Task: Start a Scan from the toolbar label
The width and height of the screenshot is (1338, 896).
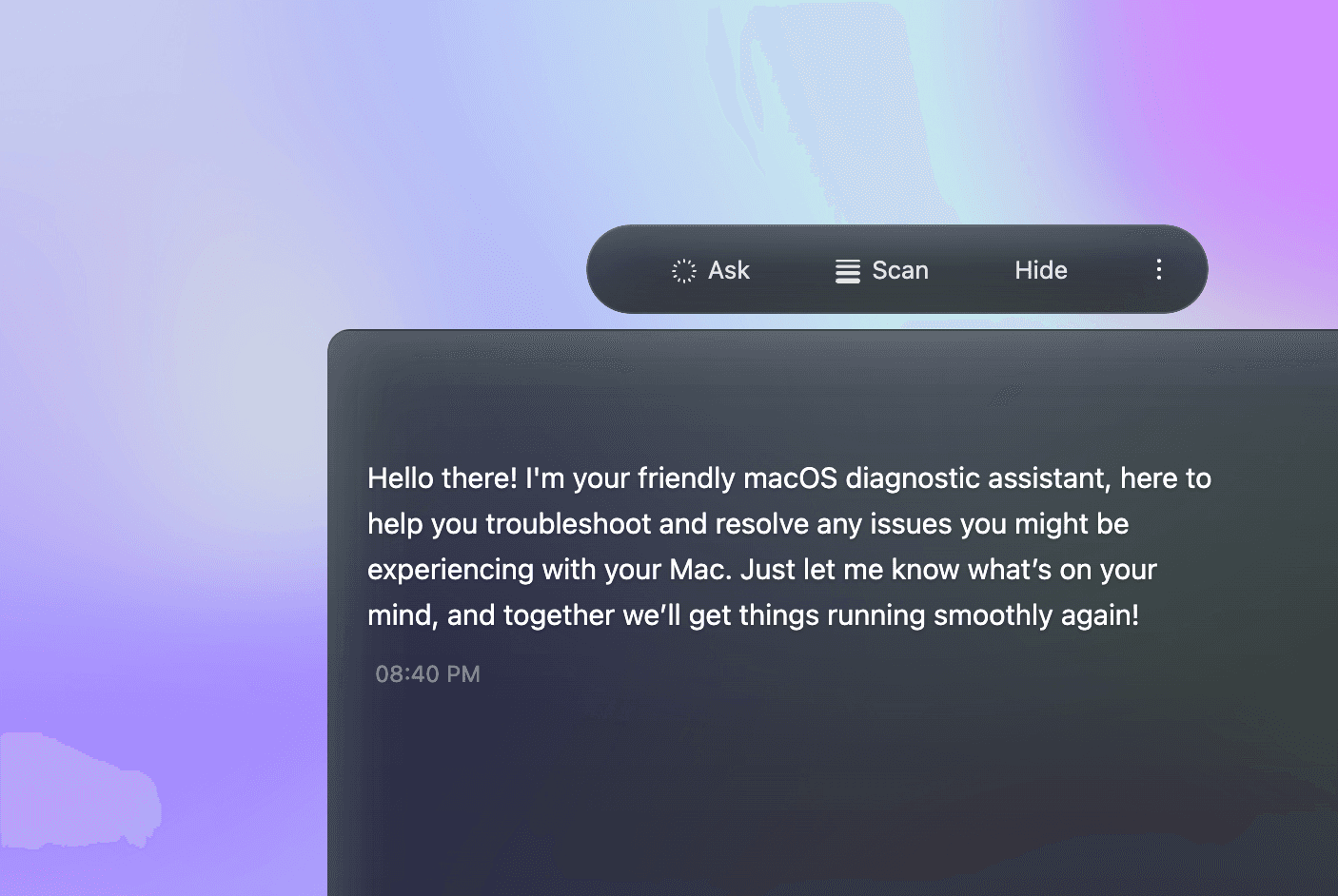Action: click(x=900, y=271)
